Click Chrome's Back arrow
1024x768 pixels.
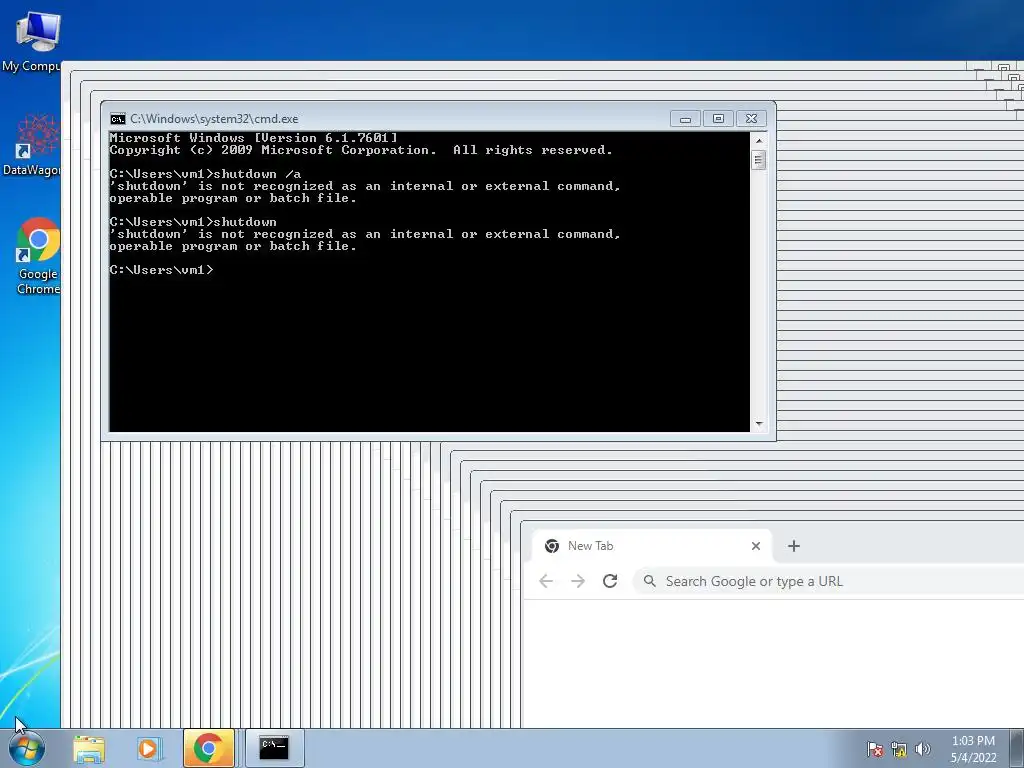tap(546, 581)
